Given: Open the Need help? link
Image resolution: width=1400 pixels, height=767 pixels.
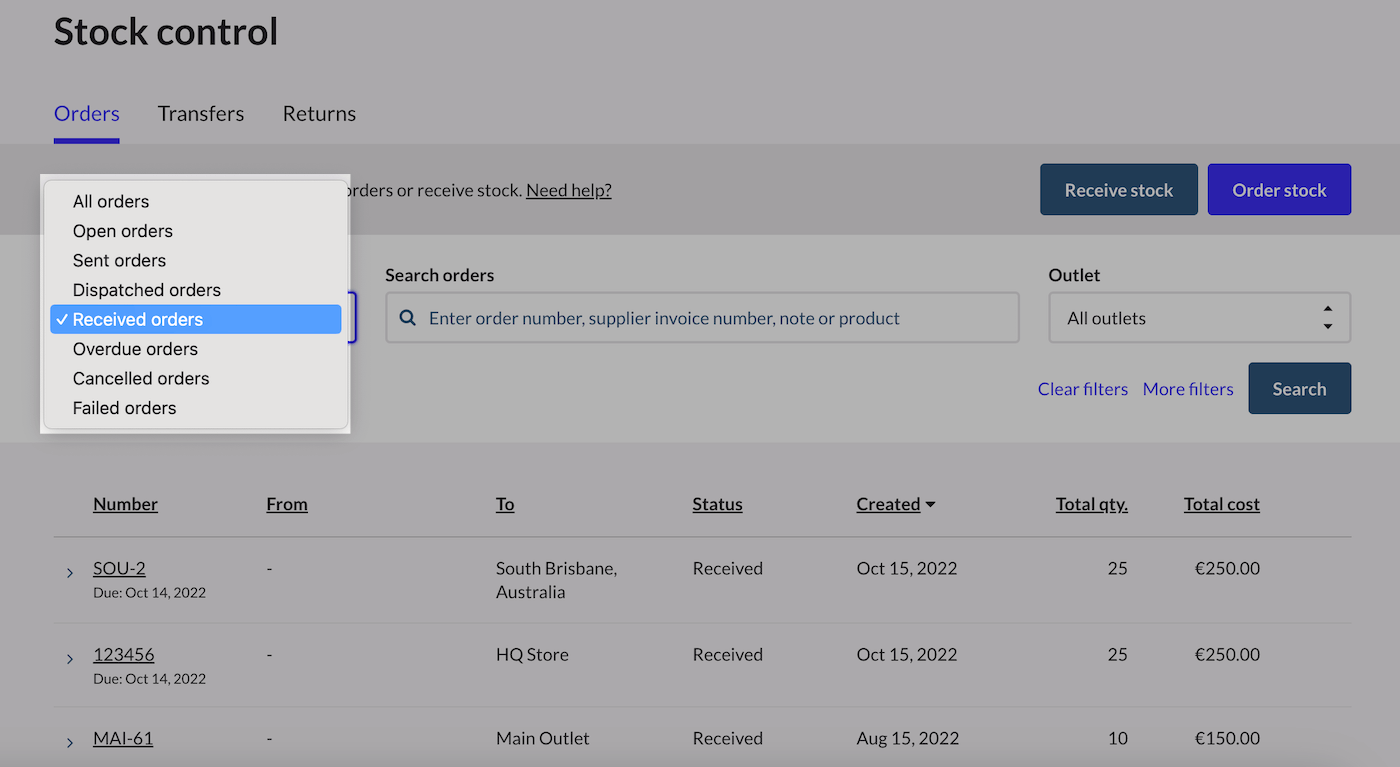Looking at the screenshot, I should coord(569,190).
